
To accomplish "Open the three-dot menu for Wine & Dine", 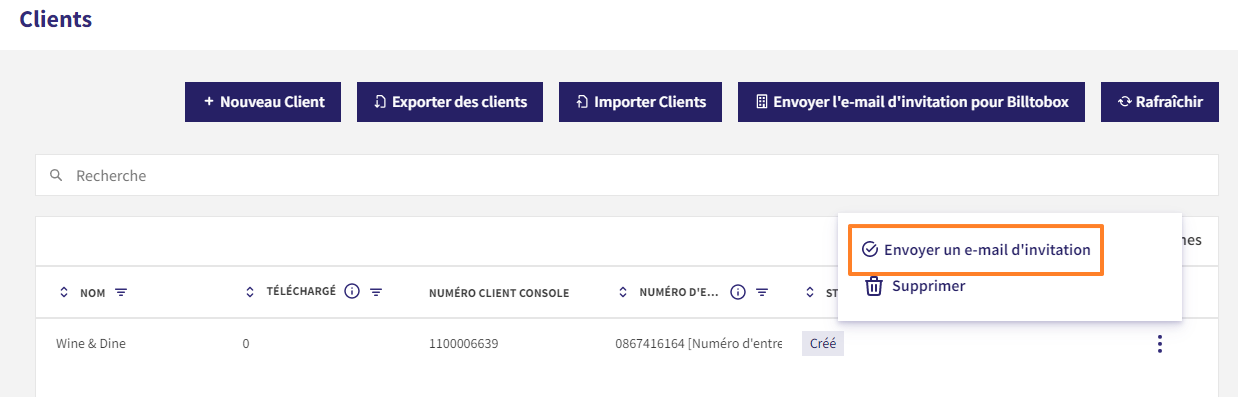I will (x=1160, y=344).
